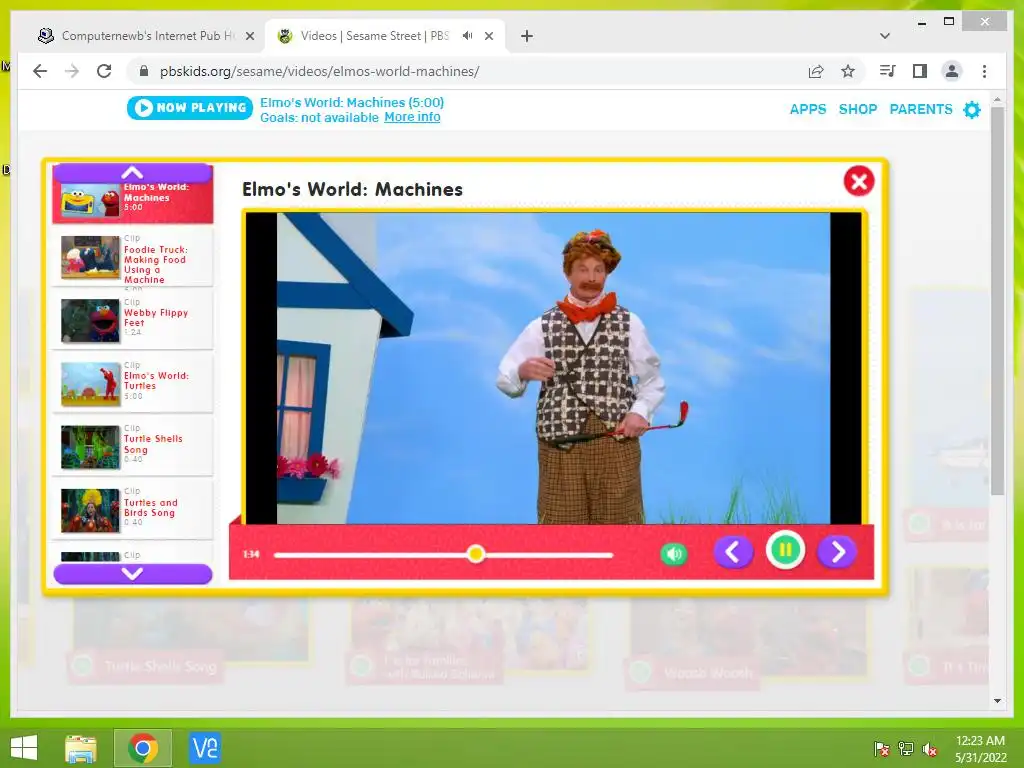Play Turtles and Birds Song clip
The height and width of the screenshot is (768, 1024).
pos(133,509)
